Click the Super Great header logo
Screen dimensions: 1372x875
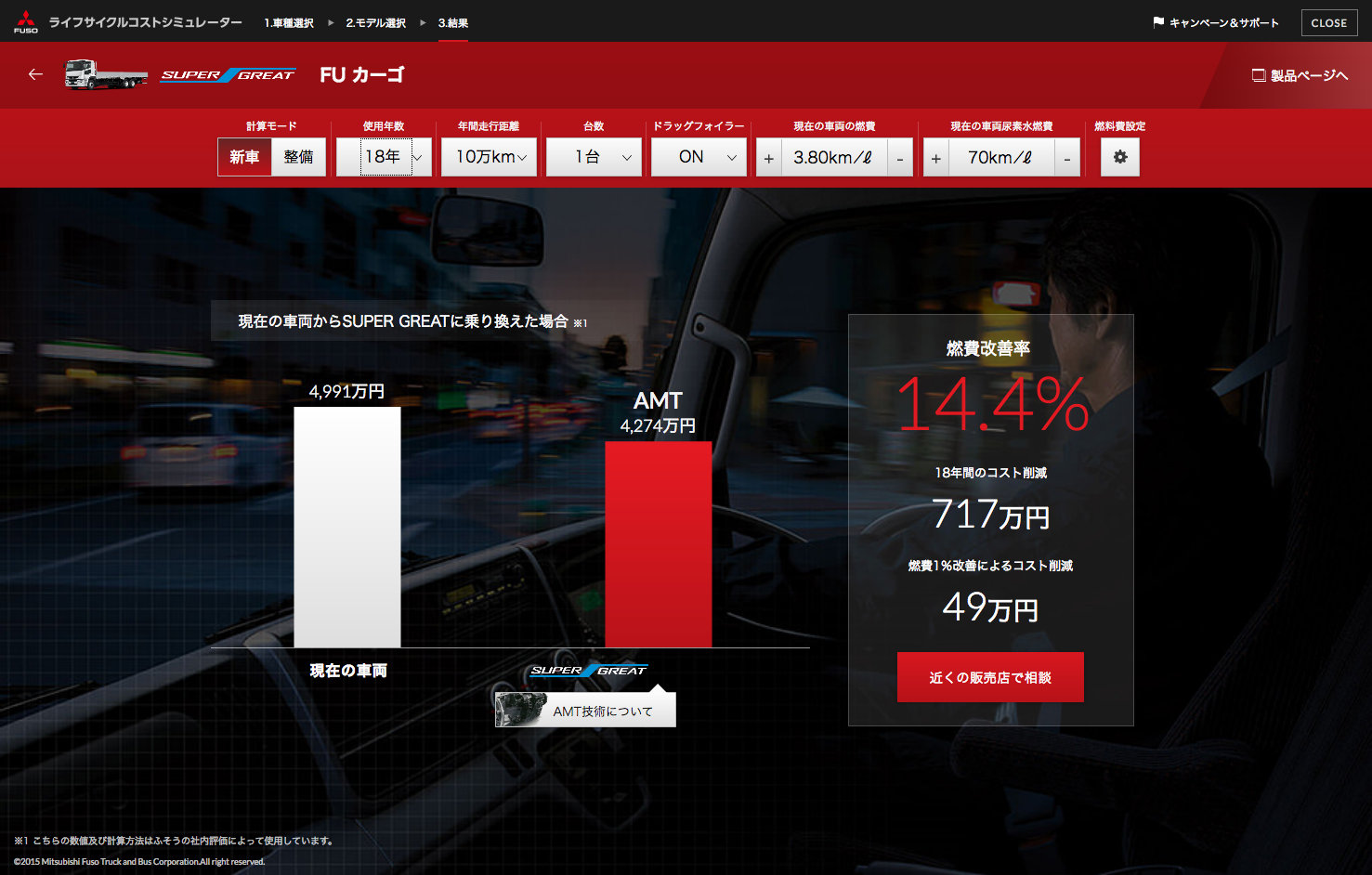(x=229, y=75)
